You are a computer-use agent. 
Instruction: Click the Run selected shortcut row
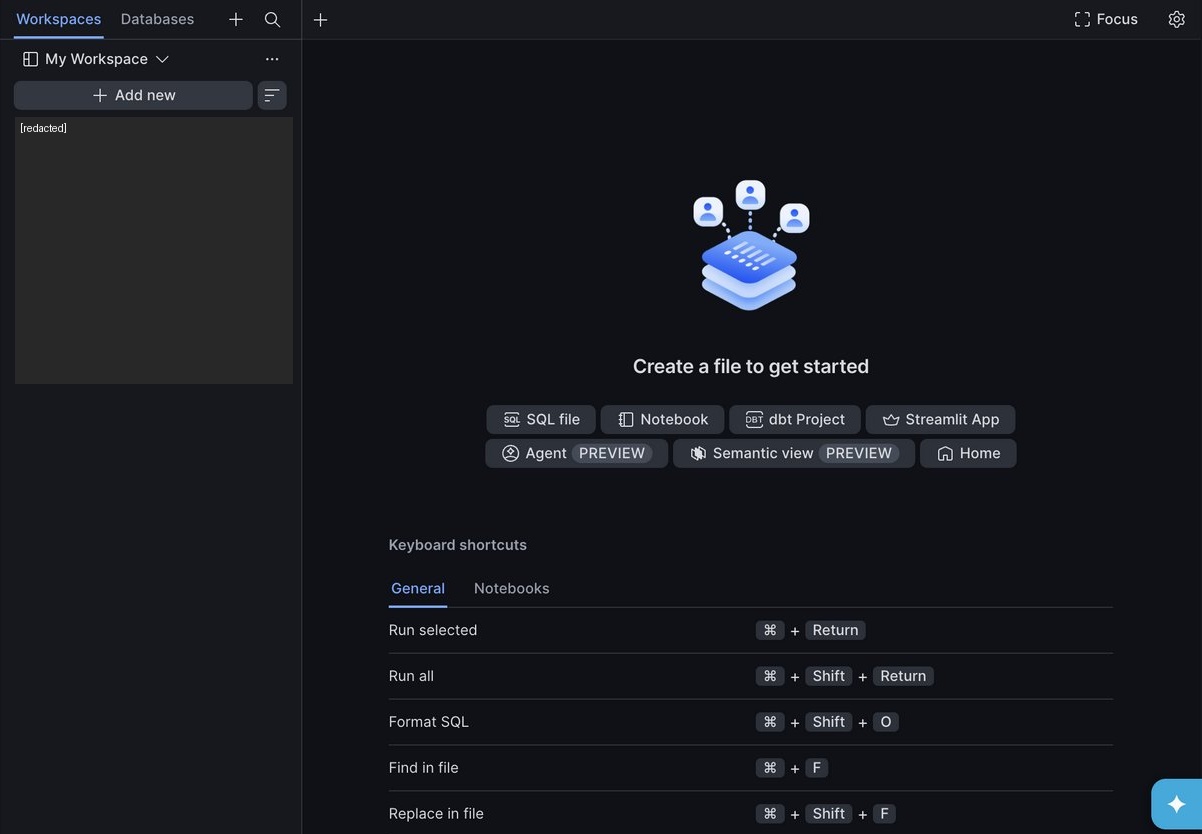click(750, 630)
